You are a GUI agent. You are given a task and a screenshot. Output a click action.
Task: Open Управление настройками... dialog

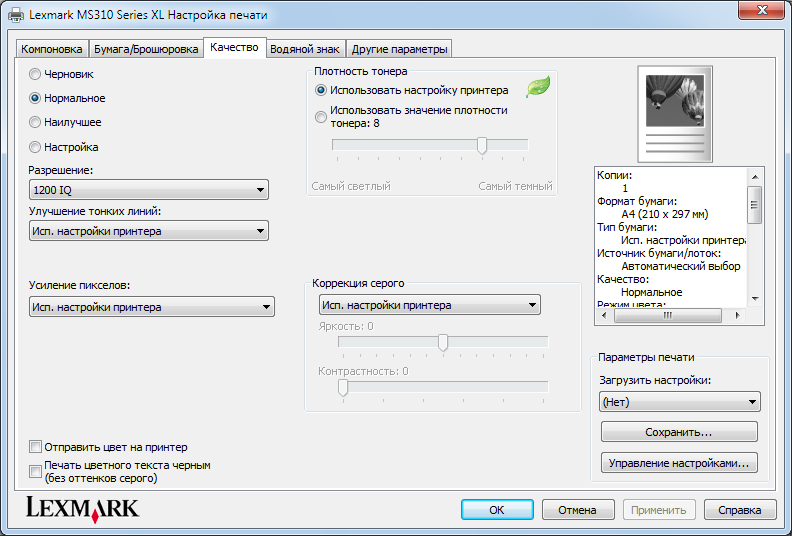click(679, 463)
